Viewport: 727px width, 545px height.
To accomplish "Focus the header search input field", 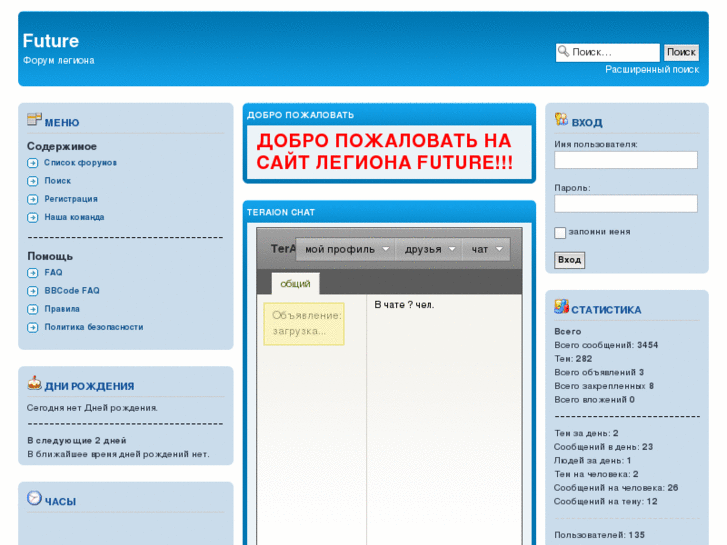I will (607, 52).
